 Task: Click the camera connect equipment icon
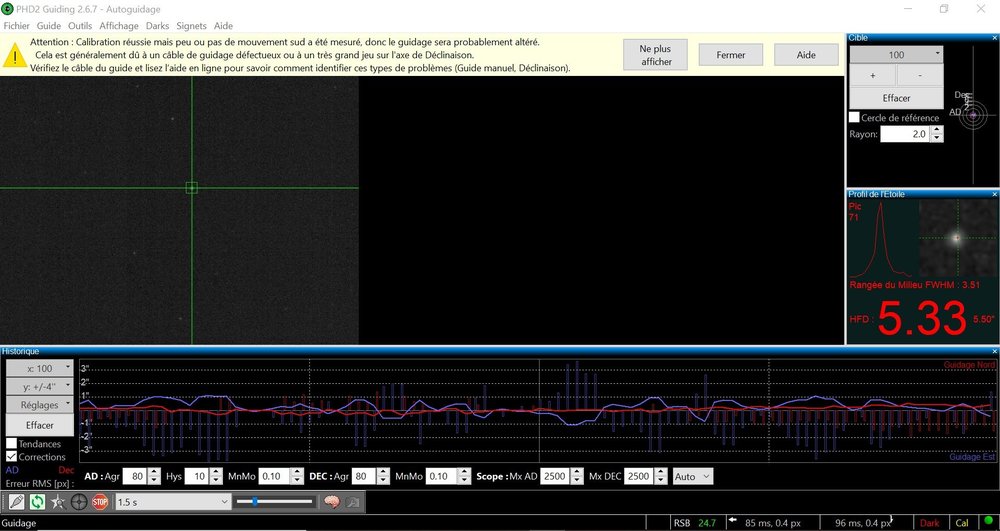point(17,502)
